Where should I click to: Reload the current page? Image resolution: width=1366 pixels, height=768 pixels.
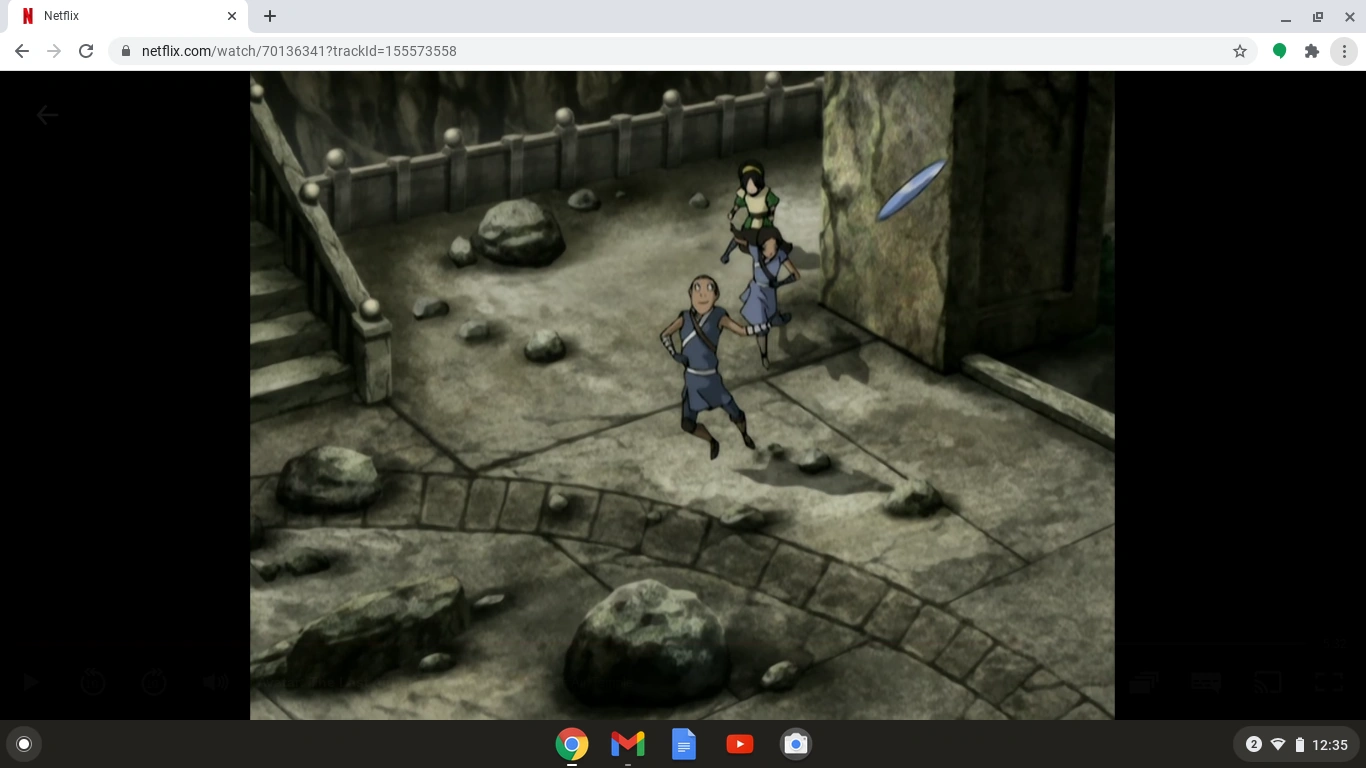pyautogui.click(x=86, y=50)
